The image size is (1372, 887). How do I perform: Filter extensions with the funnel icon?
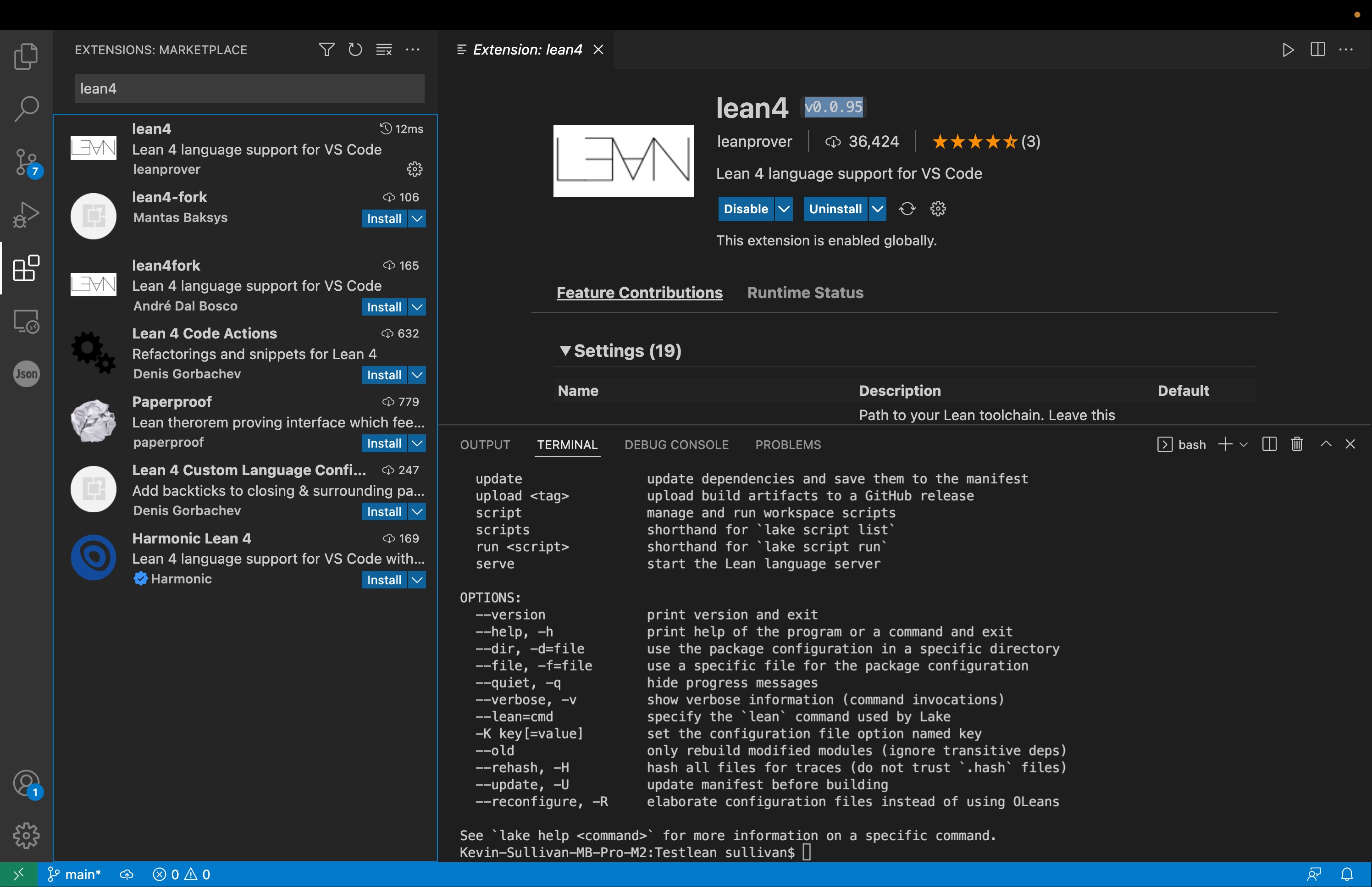click(326, 50)
